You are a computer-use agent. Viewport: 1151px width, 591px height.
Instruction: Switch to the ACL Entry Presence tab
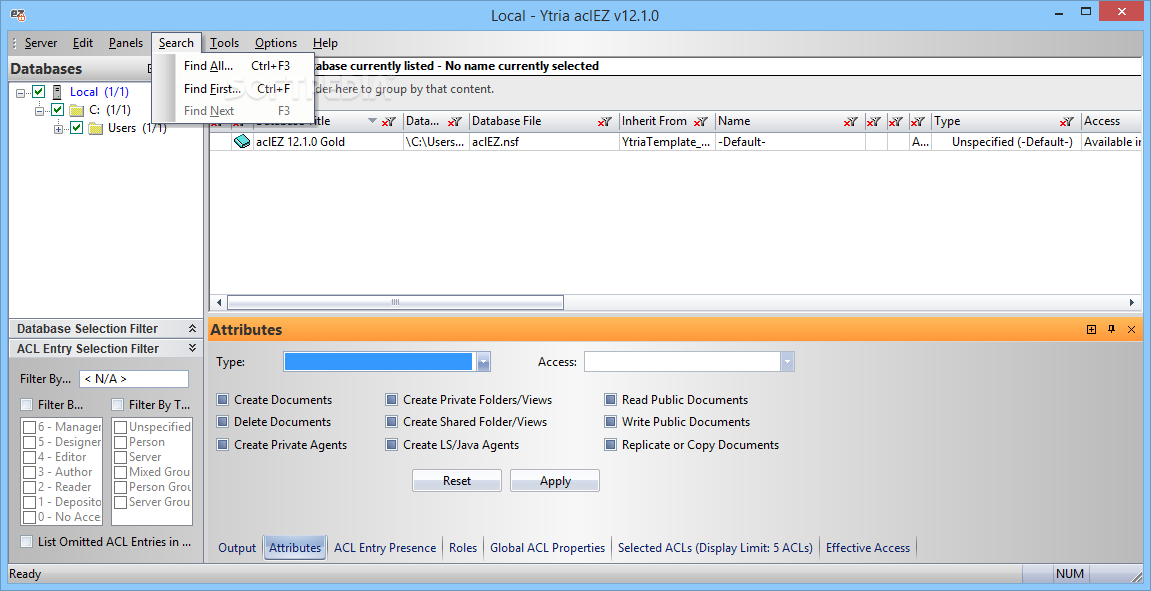pyautogui.click(x=385, y=548)
